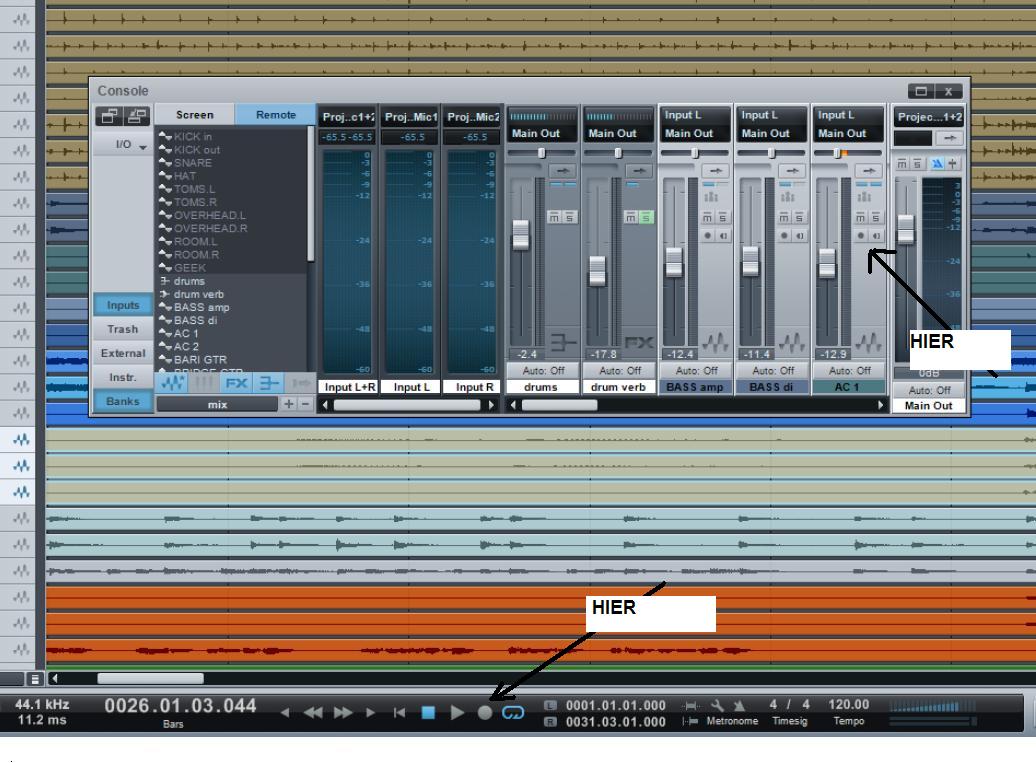Select the Inputs panel tab

tap(123, 305)
